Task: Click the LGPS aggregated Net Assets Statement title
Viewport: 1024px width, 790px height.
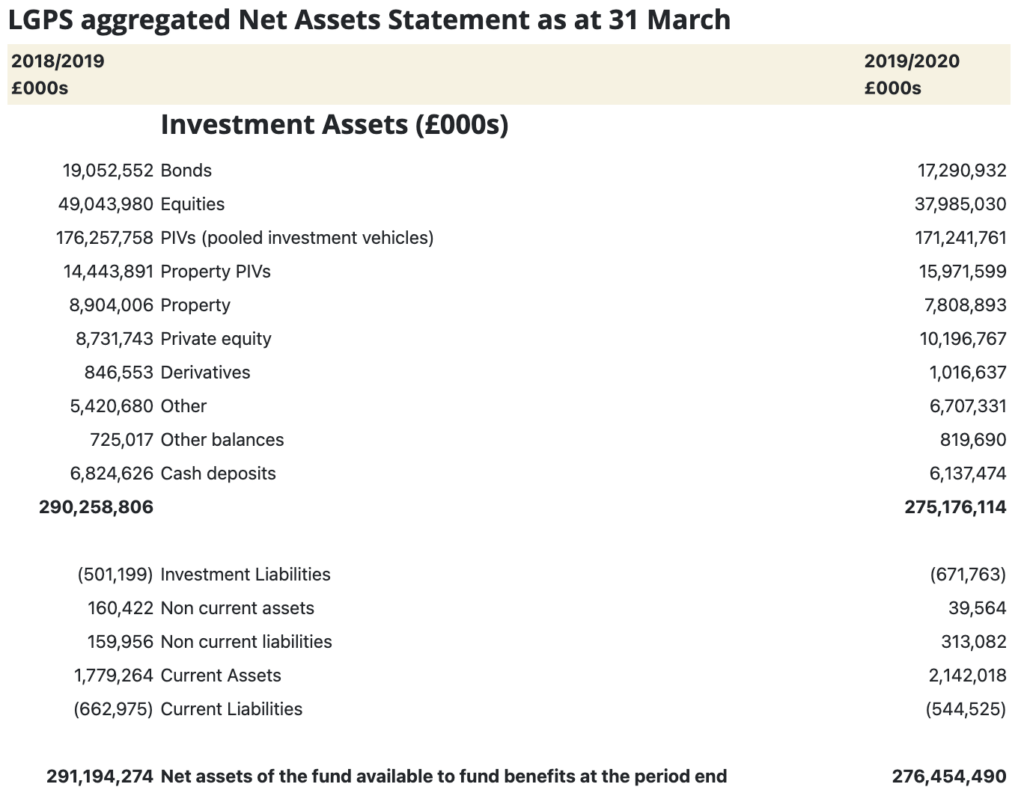Action: coord(369,20)
